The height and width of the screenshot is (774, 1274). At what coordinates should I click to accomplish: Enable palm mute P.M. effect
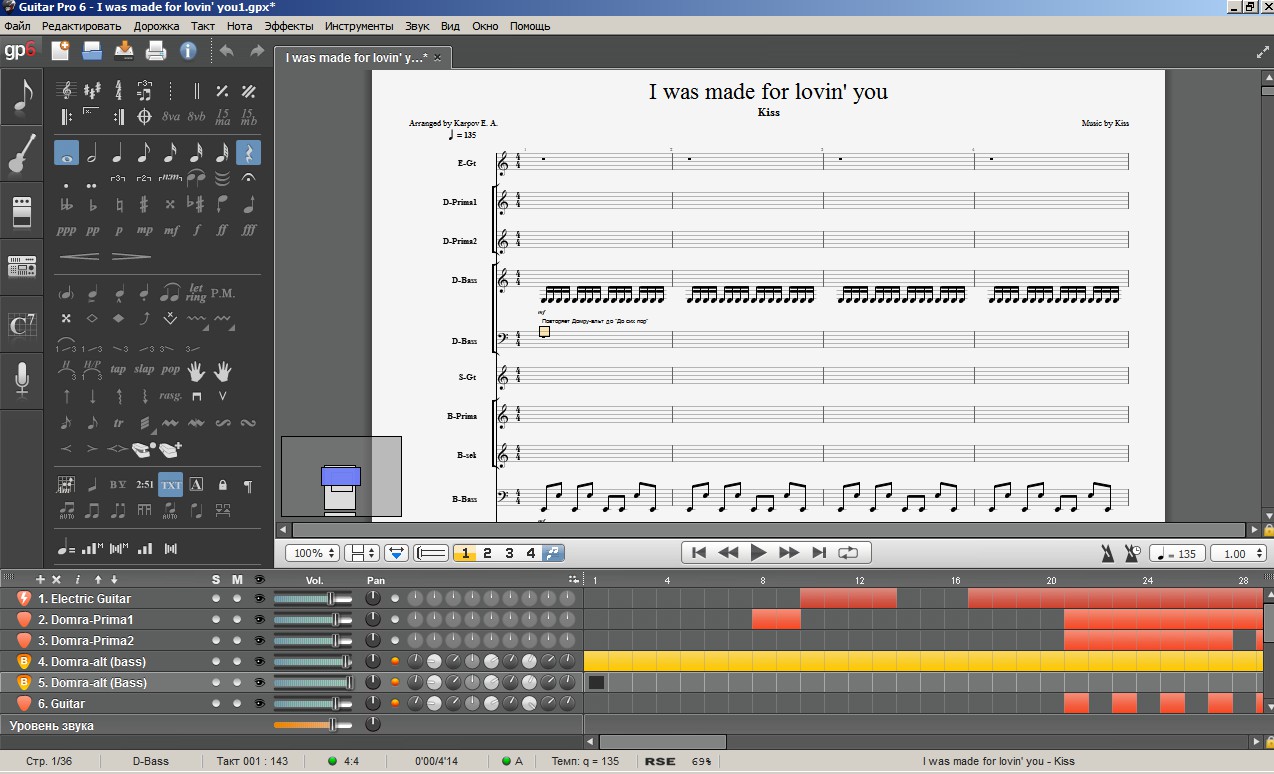point(223,293)
